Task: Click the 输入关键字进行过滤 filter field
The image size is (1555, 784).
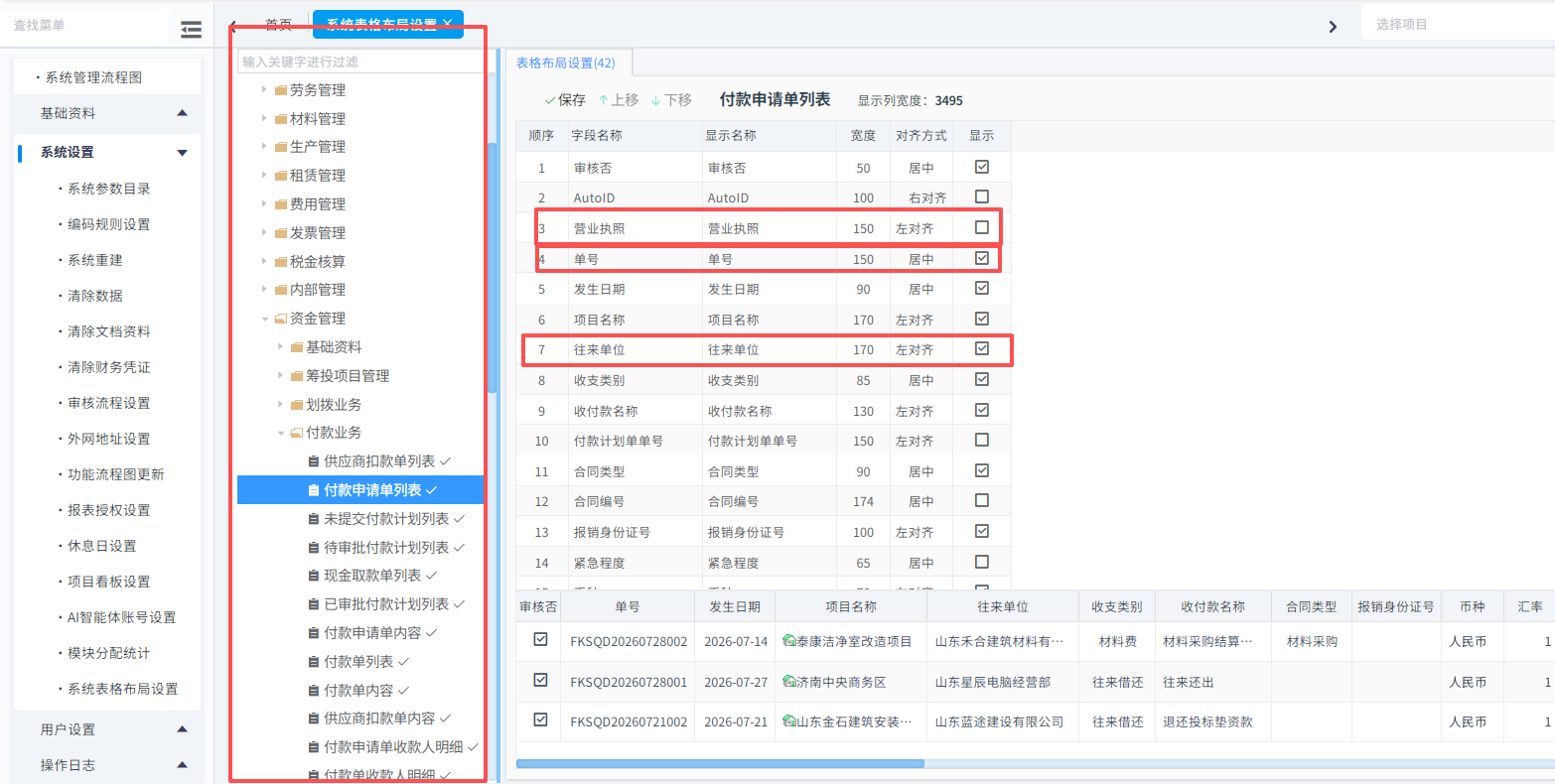Action: coord(360,62)
